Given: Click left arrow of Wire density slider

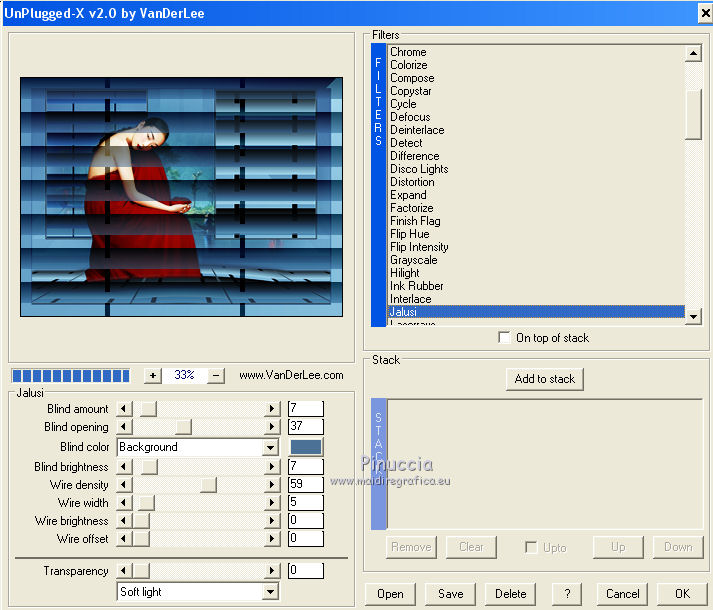Looking at the screenshot, I should [x=124, y=484].
